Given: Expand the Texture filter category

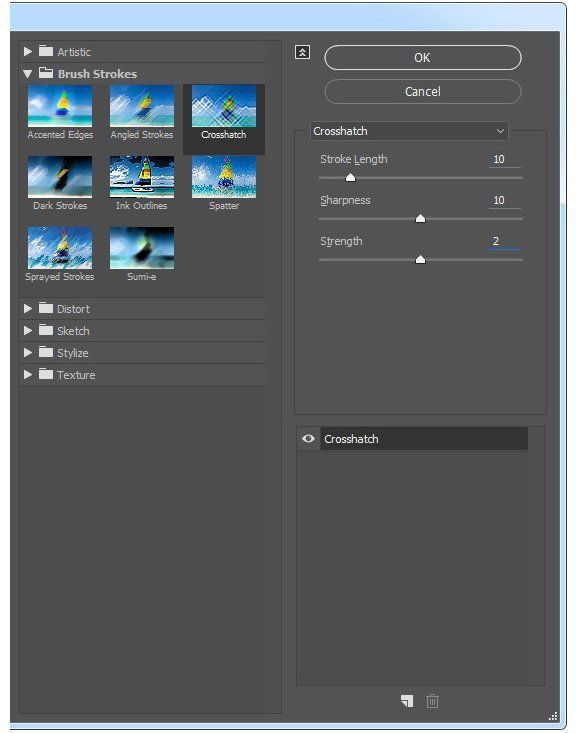Looking at the screenshot, I should [x=28, y=374].
